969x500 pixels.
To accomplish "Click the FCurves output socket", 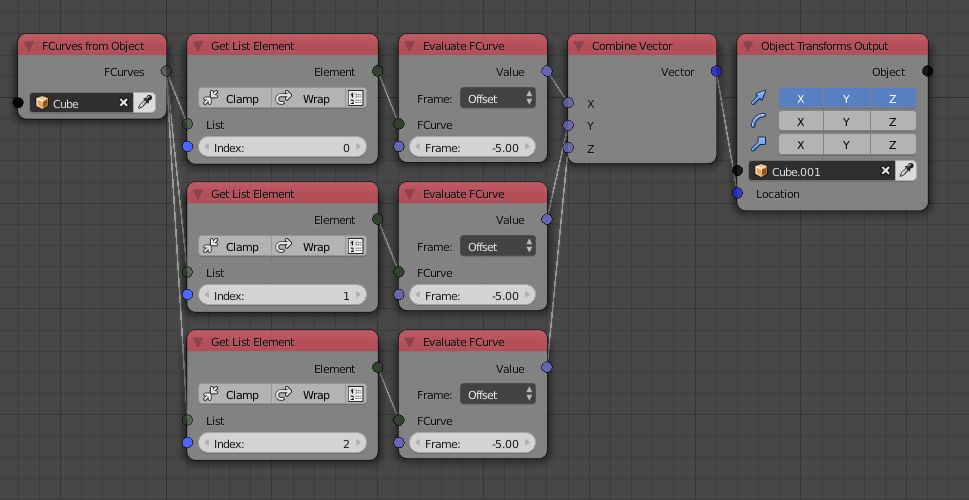I will coord(166,71).
